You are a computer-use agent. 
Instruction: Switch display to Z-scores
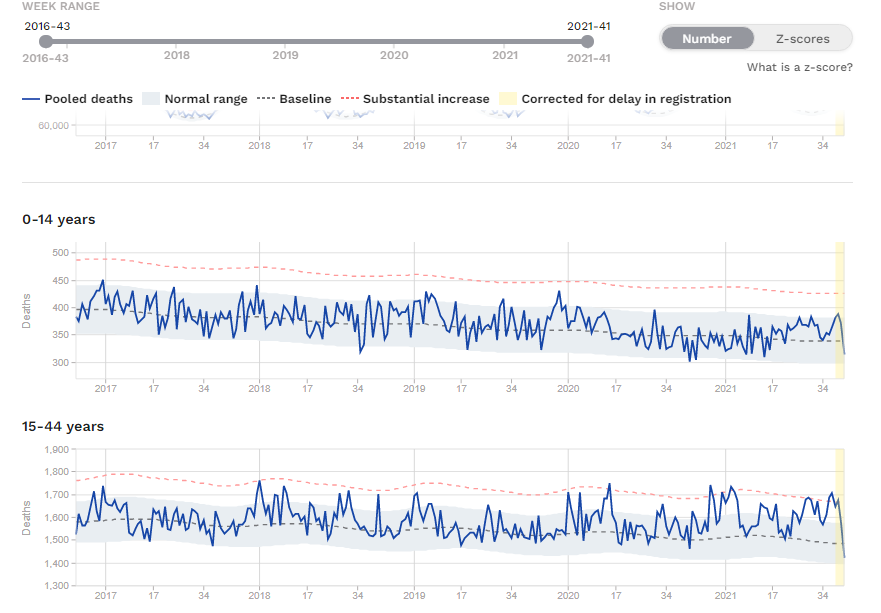pyautogui.click(x=802, y=39)
